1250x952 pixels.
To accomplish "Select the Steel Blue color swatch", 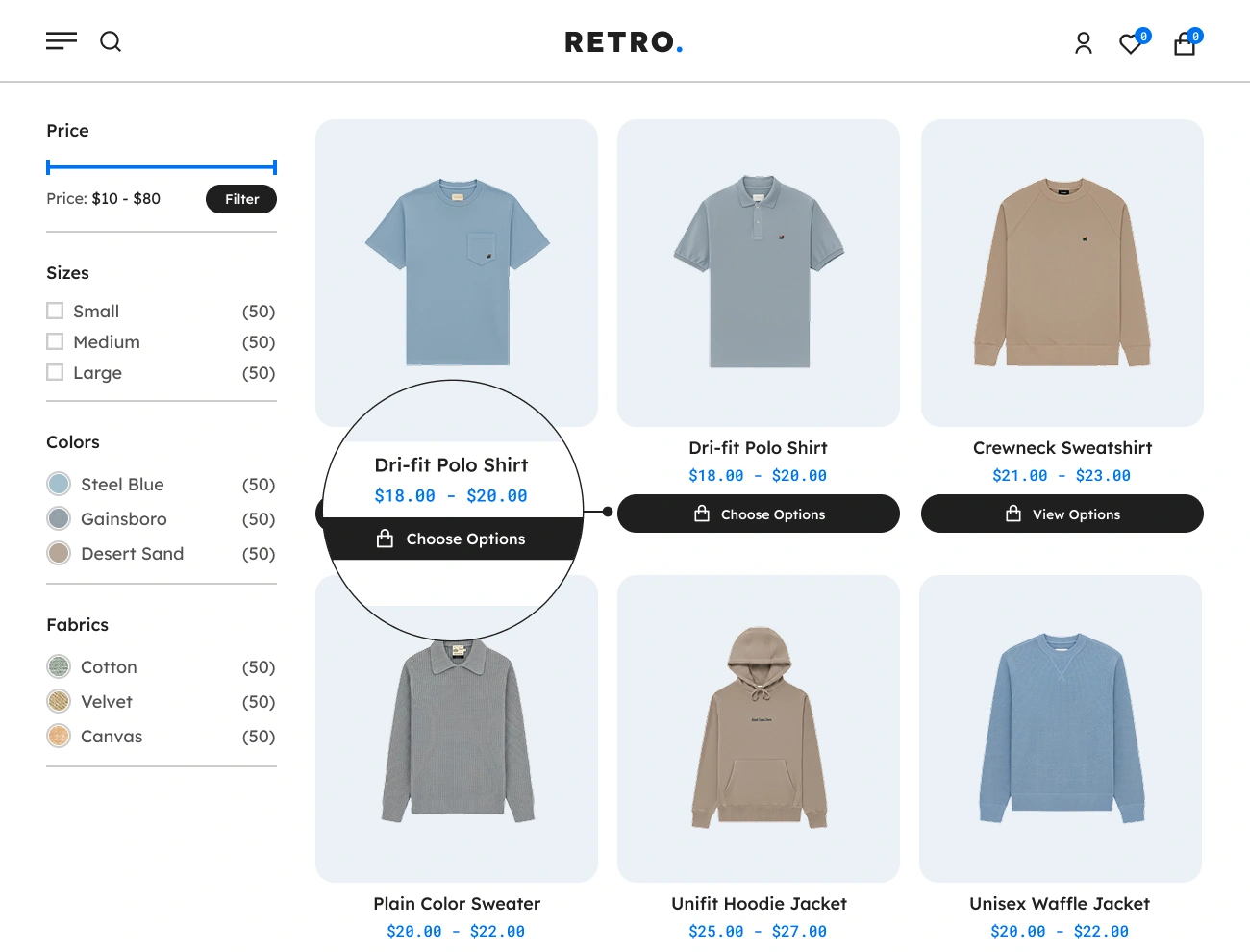I will point(59,484).
